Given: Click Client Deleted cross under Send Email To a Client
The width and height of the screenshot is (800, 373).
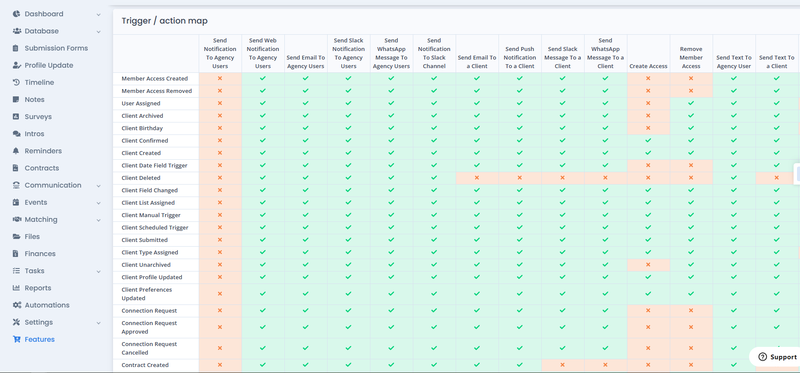Looking at the screenshot, I should point(477,178).
